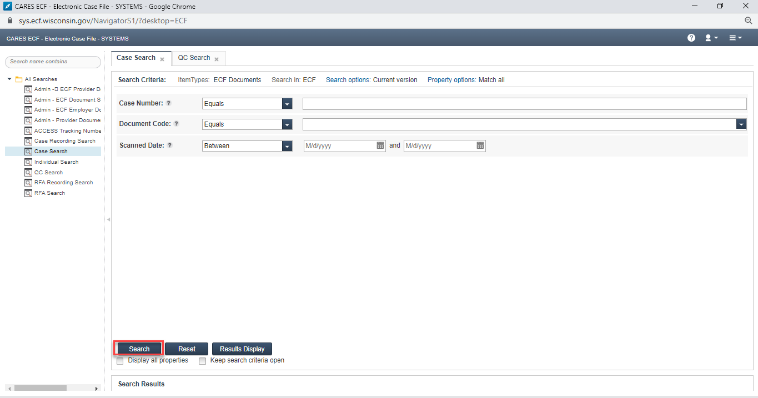Click the Individual Search saved-search icon

(28, 162)
